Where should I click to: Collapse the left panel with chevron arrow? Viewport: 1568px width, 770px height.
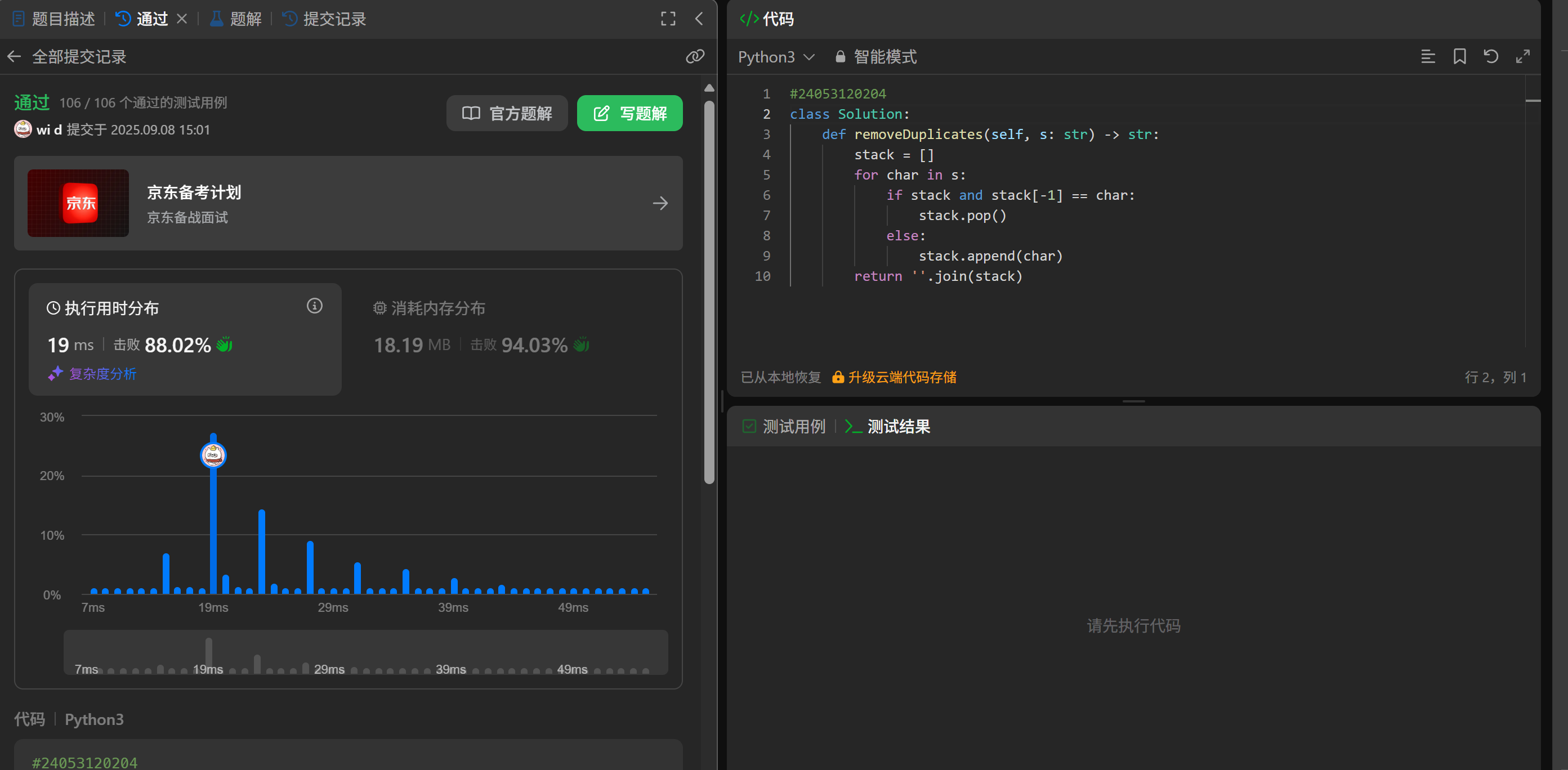click(699, 19)
